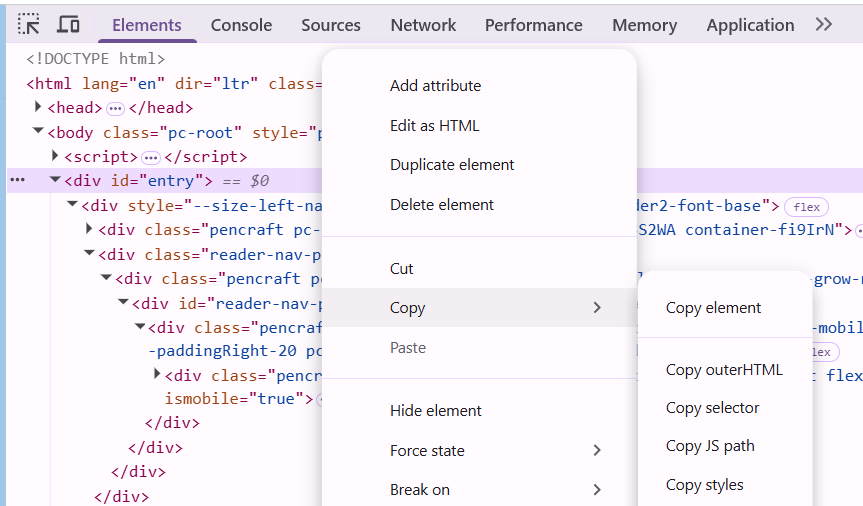Show more tabs via double chevron

[x=823, y=24]
